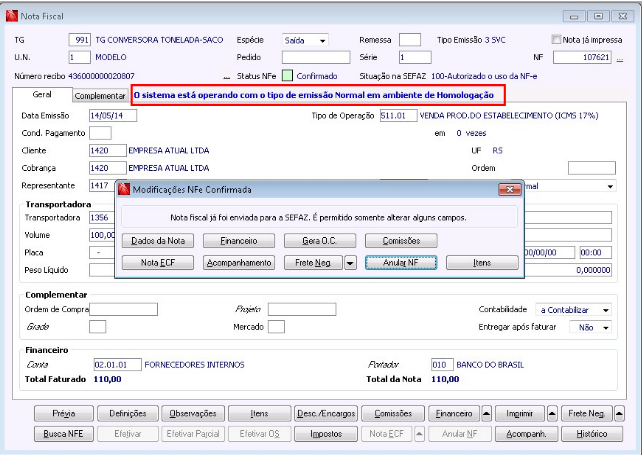This screenshot has width=642, height=455.
Task: Click the Nota Fiscal window title icon
Action: pyautogui.click(x=11, y=16)
